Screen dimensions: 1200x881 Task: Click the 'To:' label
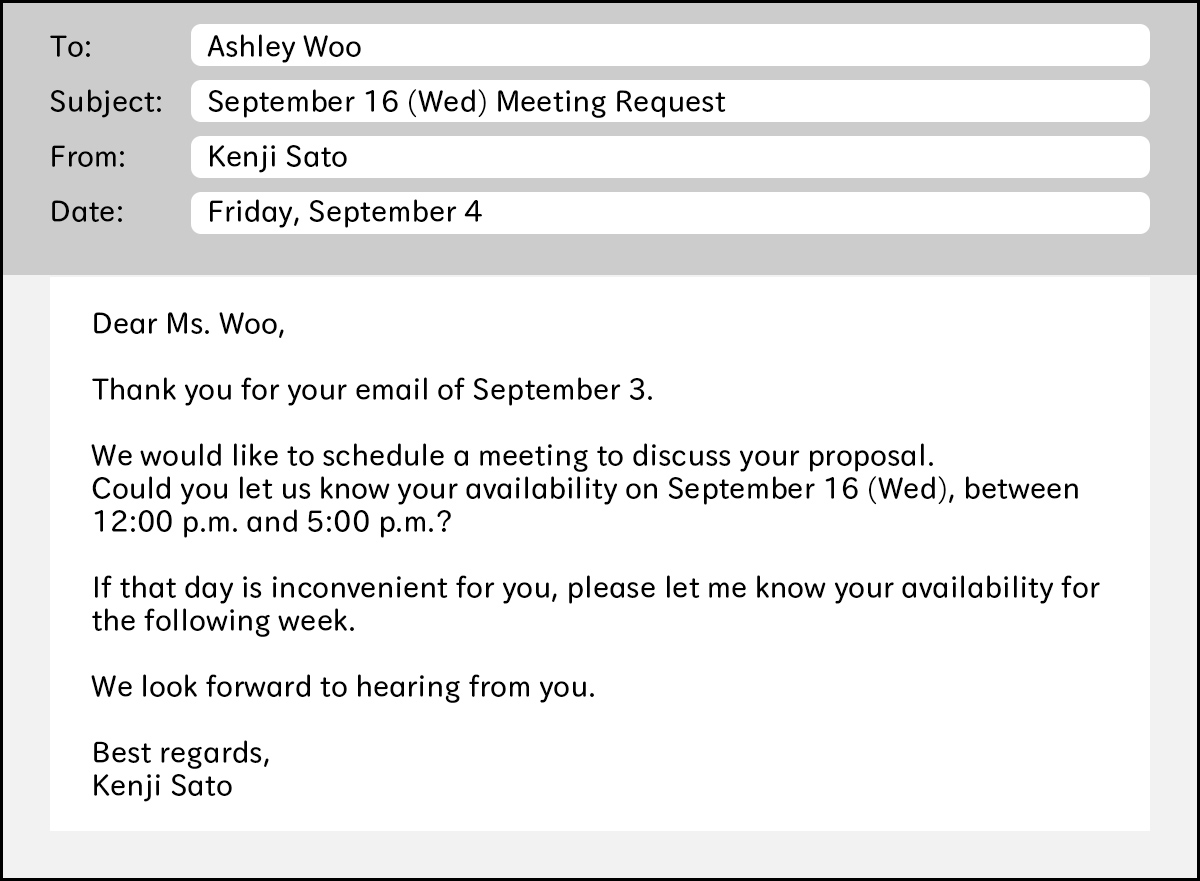[x=71, y=47]
